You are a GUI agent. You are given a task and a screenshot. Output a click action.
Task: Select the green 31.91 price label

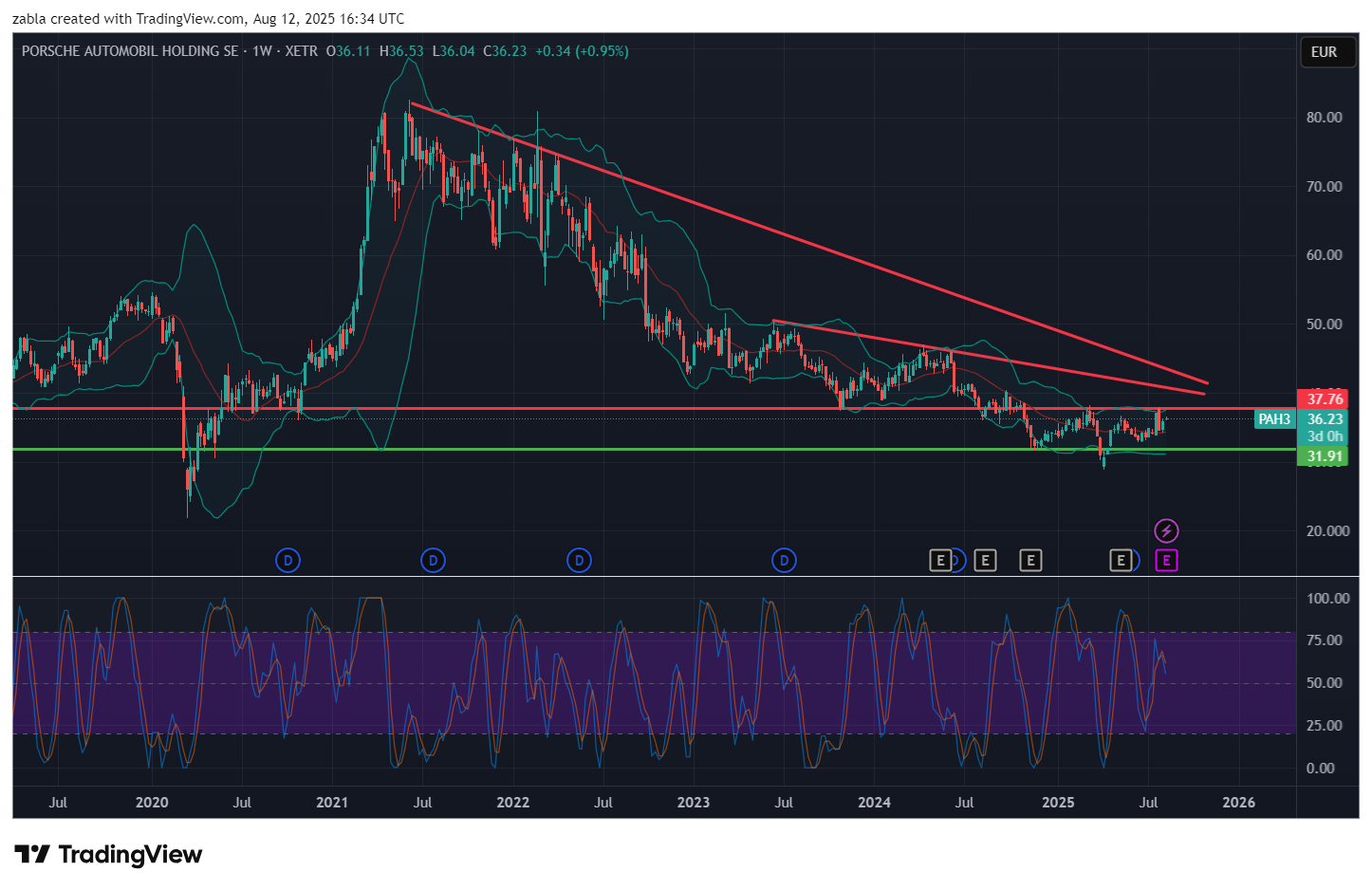coord(1323,456)
